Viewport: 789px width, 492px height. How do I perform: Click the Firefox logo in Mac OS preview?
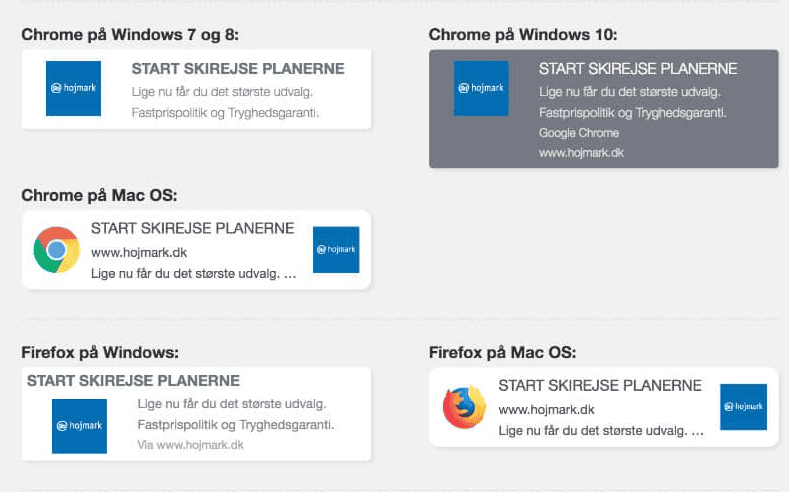tap(464, 406)
